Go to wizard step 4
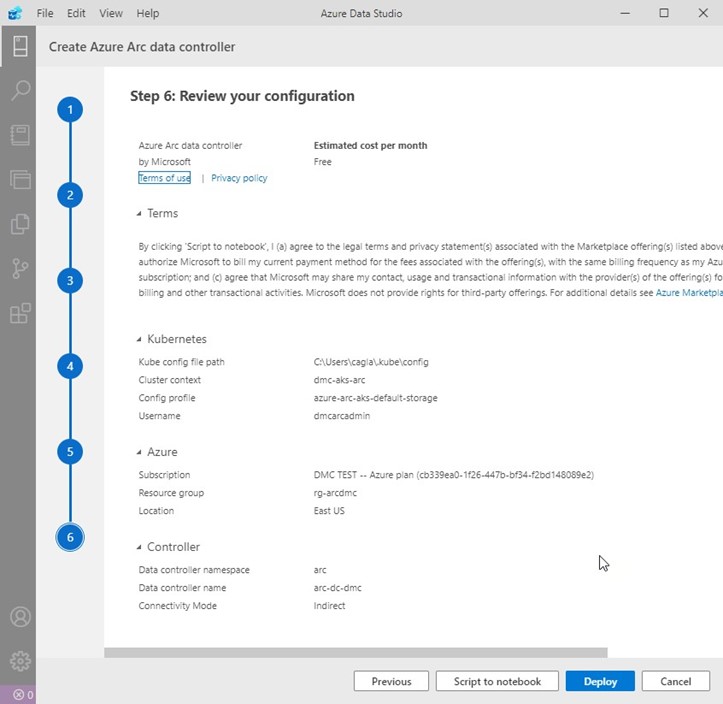This screenshot has height=704, width=723. click(x=70, y=366)
